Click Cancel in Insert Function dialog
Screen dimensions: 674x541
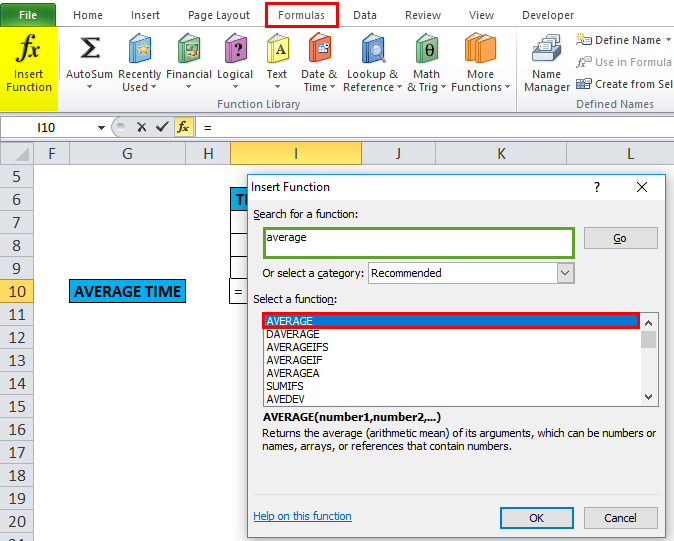click(620, 518)
